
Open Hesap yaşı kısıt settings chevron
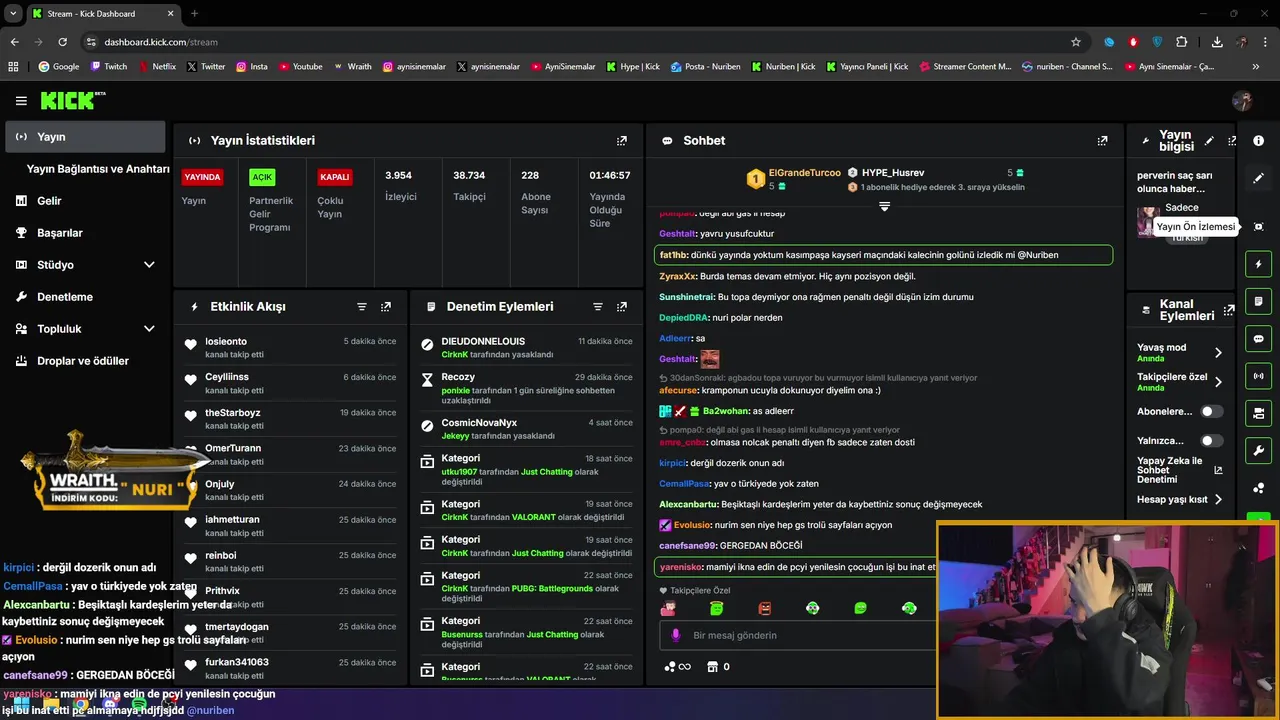click(1218, 499)
